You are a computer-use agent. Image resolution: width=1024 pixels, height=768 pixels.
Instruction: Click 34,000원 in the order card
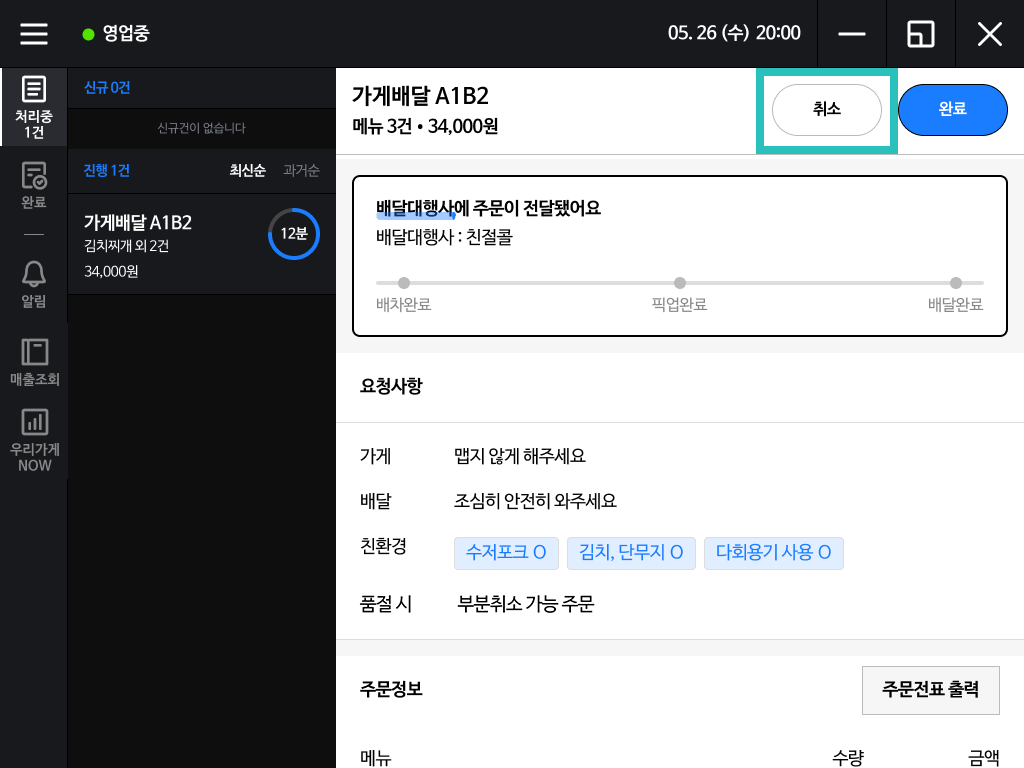(111, 272)
